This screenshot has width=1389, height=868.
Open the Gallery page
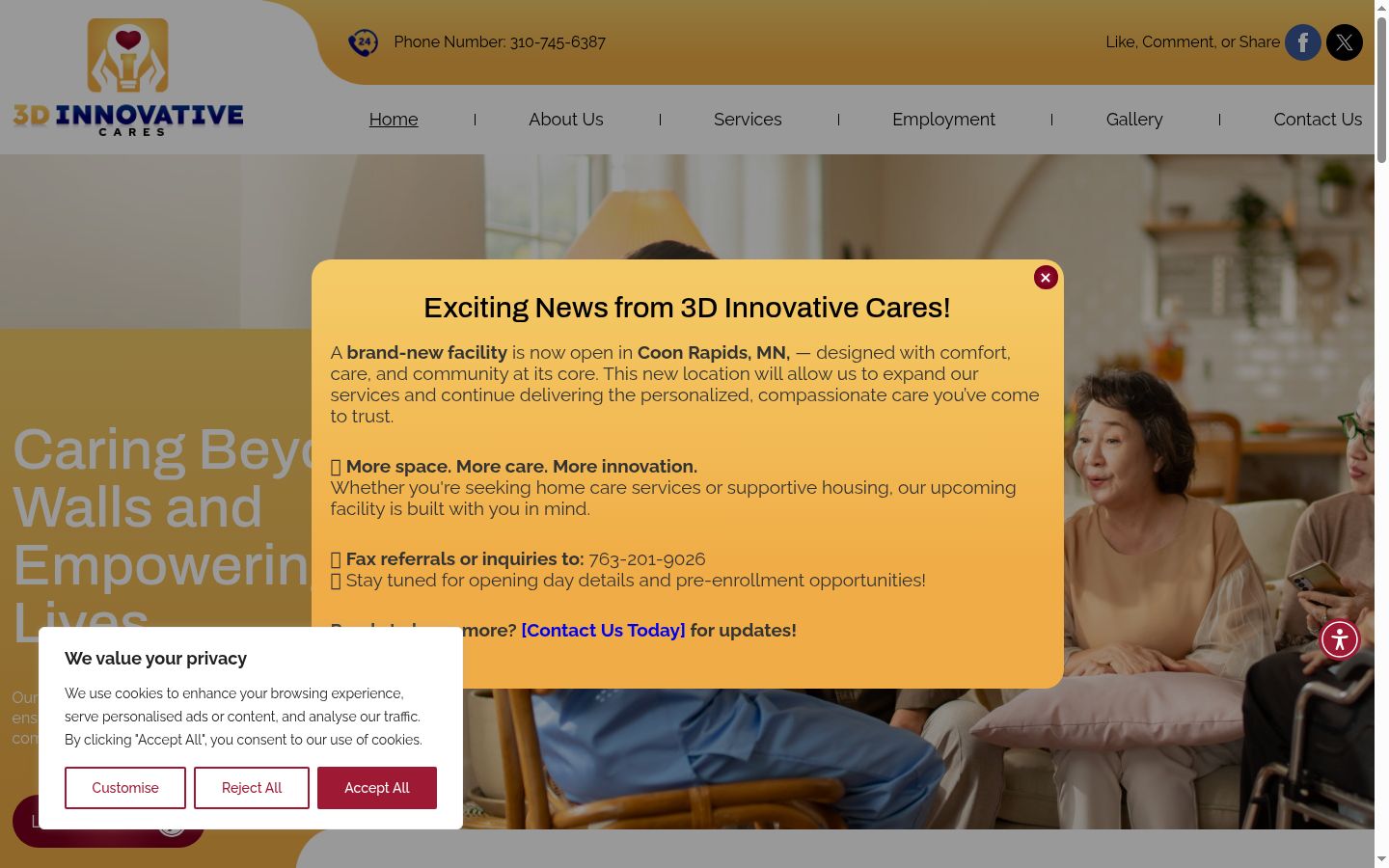pos(1134,120)
